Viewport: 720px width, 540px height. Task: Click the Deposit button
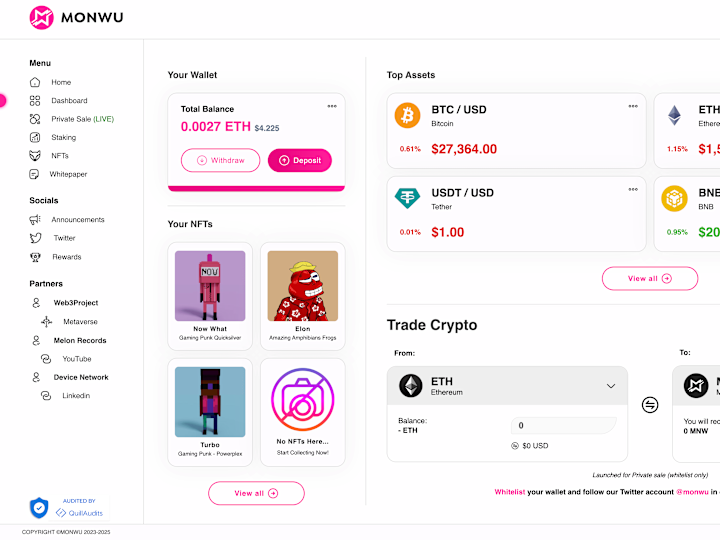click(300, 160)
